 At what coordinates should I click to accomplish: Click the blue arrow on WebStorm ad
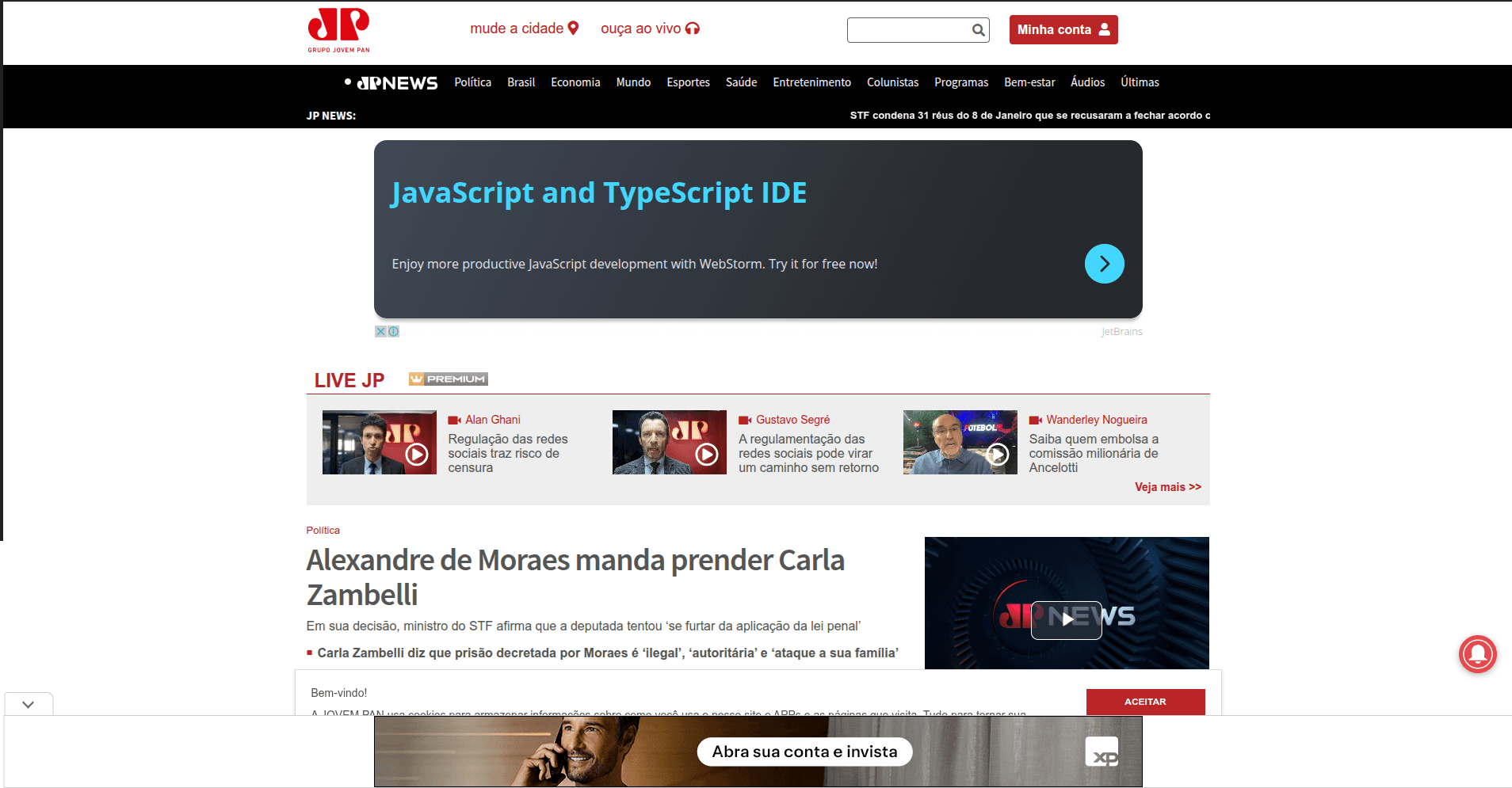pos(1104,264)
